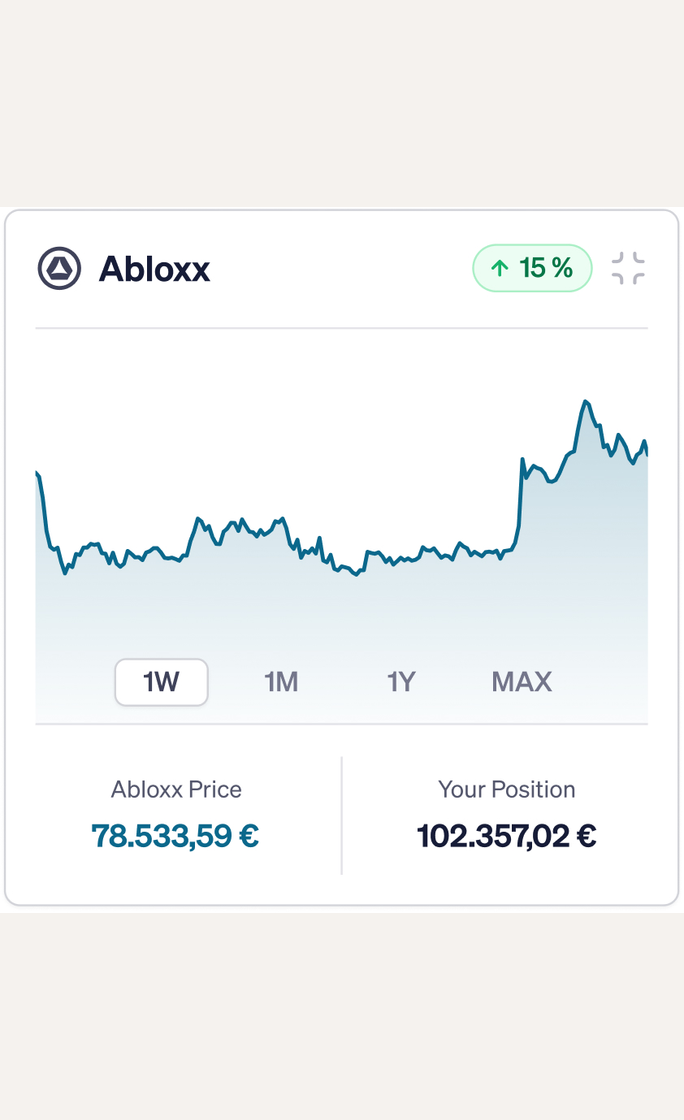The height and width of the screenshot is (1120, 684).
Task: Click the euro sign after the Abloxx price
Action: click(x=248, y=836)
